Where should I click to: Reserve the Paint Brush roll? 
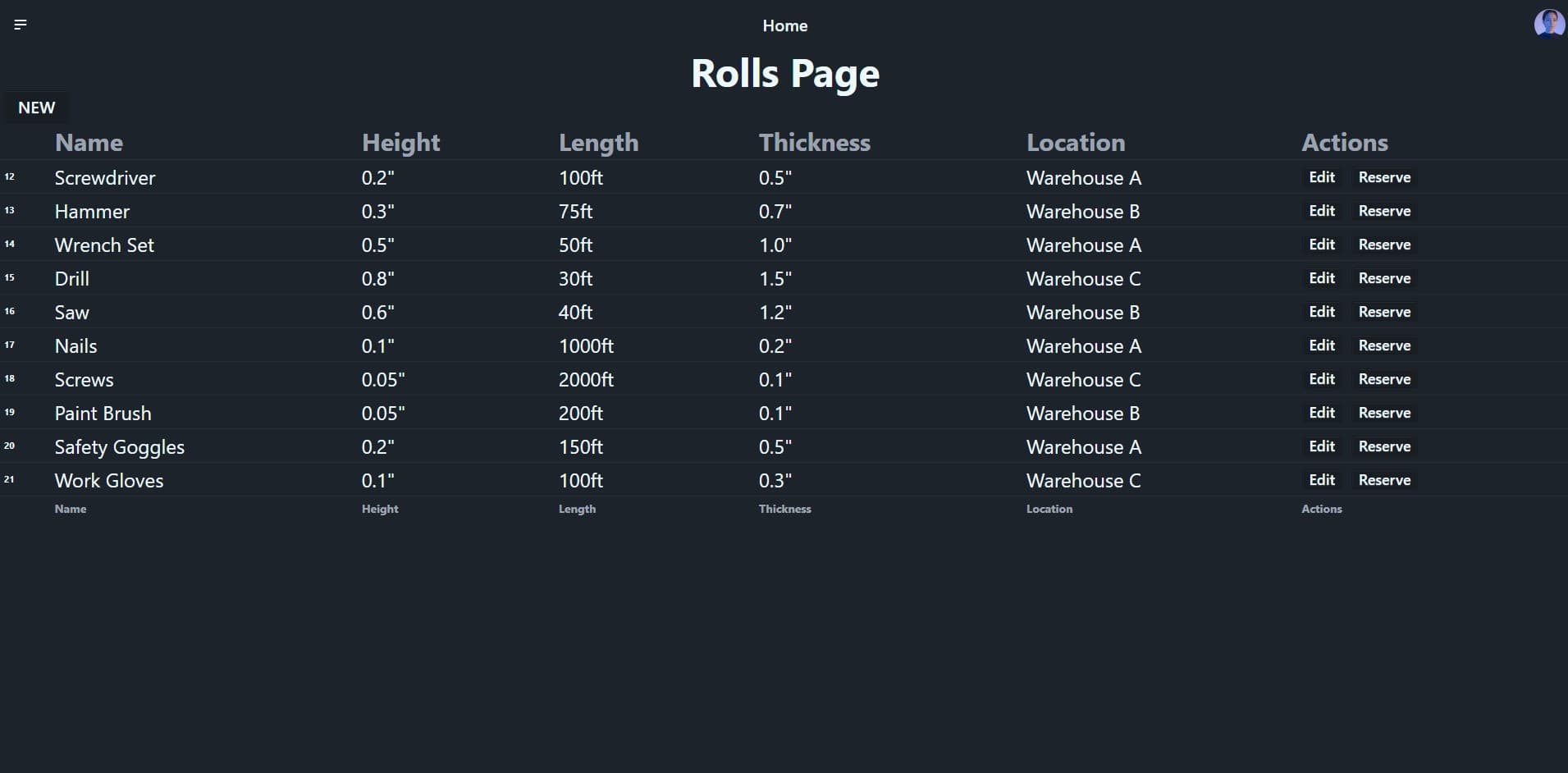(x=1384, y=413)
